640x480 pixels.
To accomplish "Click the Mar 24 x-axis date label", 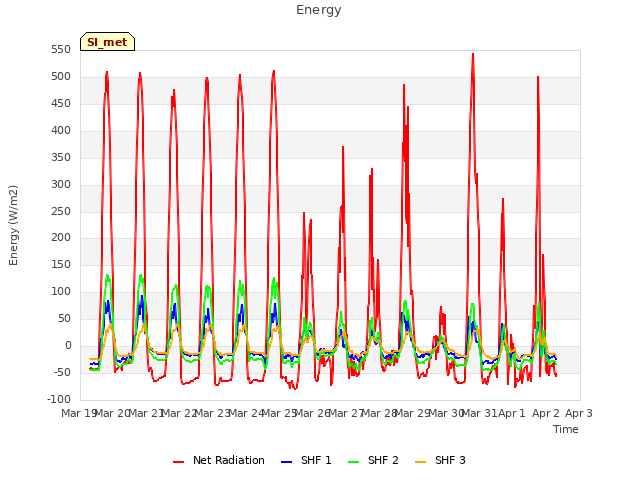I will (246, 413).
